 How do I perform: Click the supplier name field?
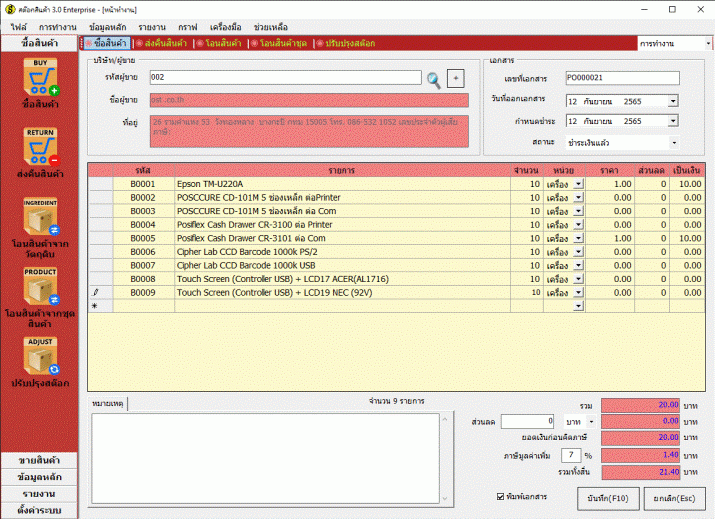[309, 100]
